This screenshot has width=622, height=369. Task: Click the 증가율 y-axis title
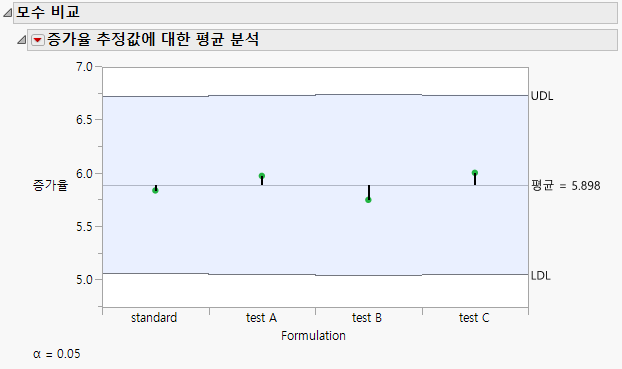(50, 185)
